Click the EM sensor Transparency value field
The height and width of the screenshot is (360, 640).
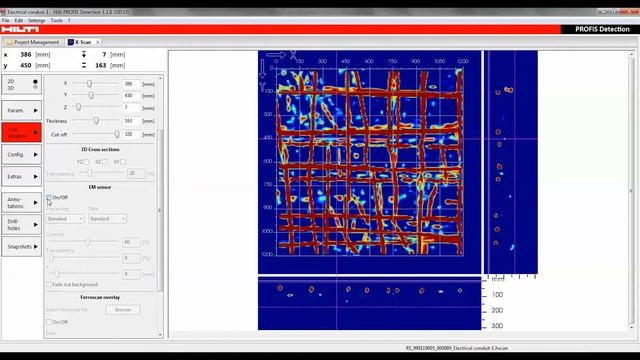click(x=131, y=258)
